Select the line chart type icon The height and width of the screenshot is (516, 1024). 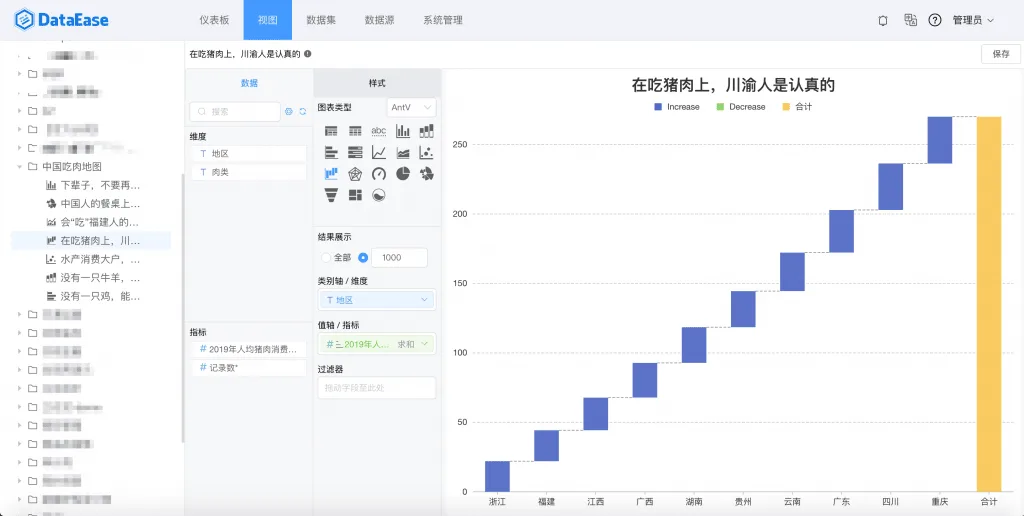click(379, 152)
